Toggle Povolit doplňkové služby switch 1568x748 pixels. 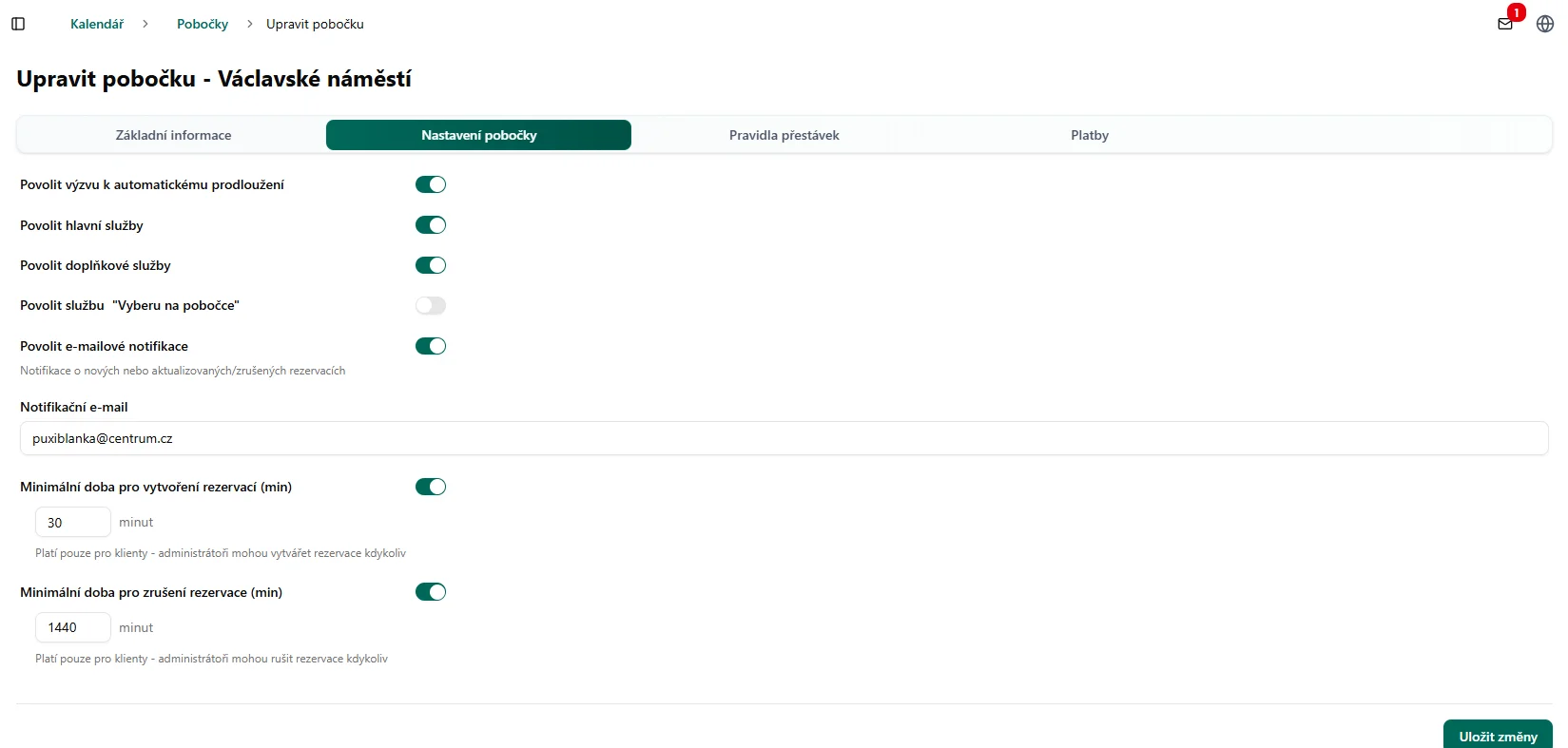coord(431,265)
